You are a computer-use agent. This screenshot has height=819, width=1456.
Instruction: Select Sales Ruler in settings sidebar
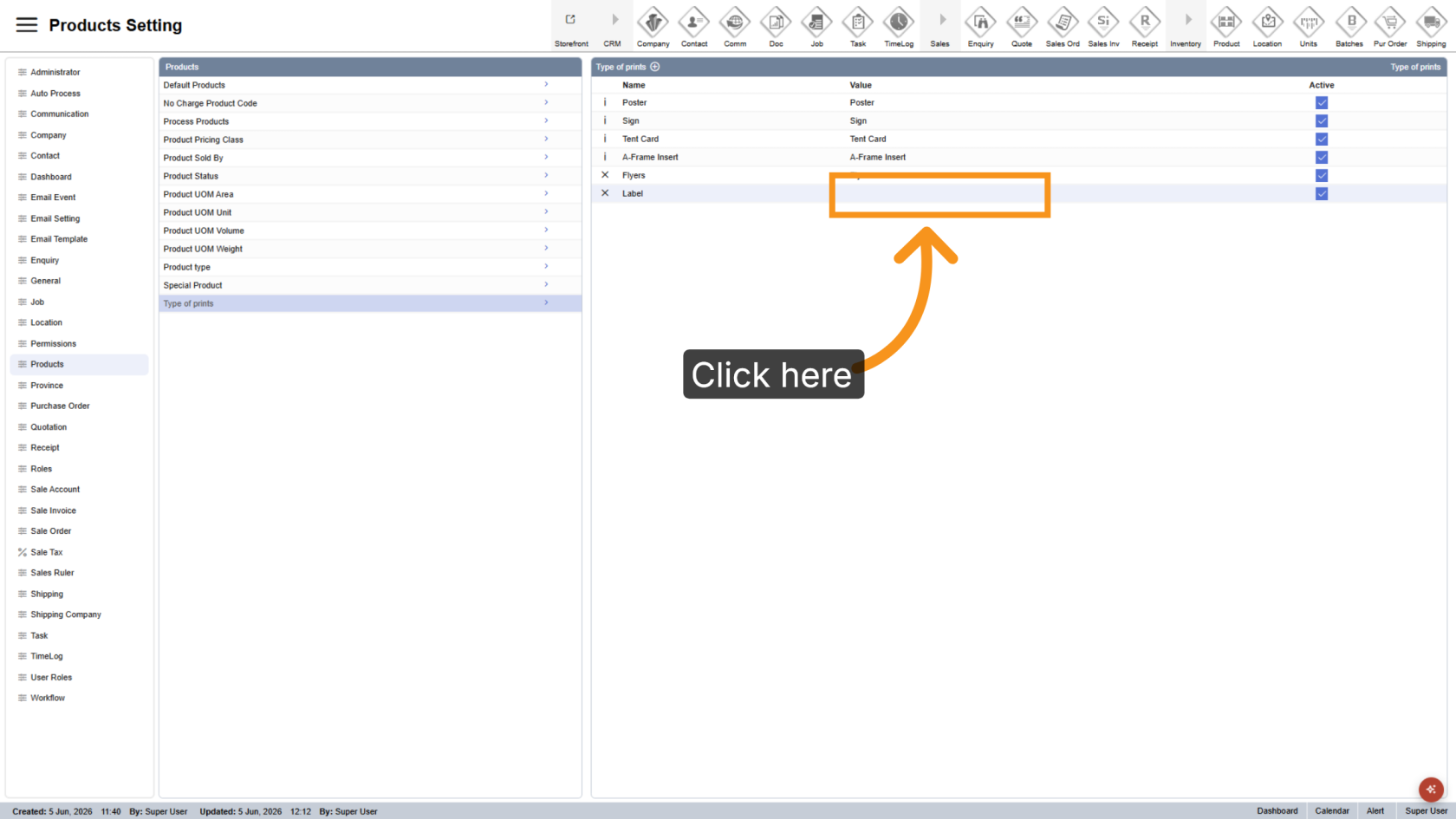tap(79, 573)
